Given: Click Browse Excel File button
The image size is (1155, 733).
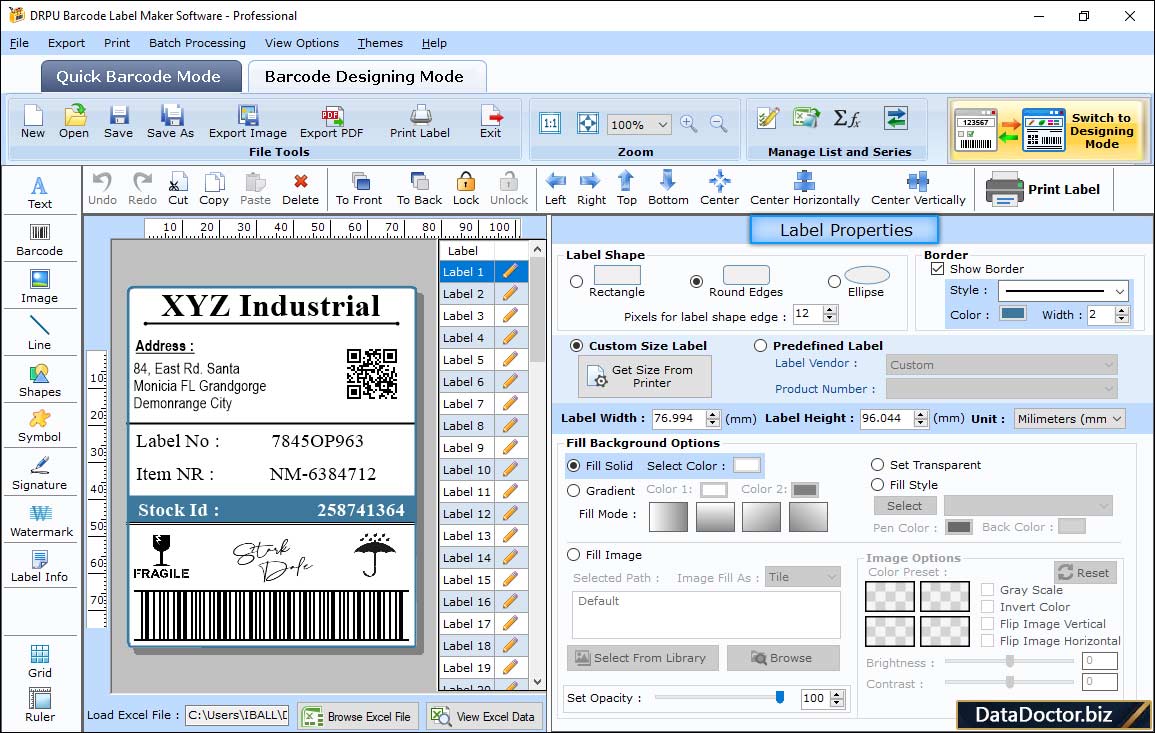Looking at the screenshot, I should 358,716.
